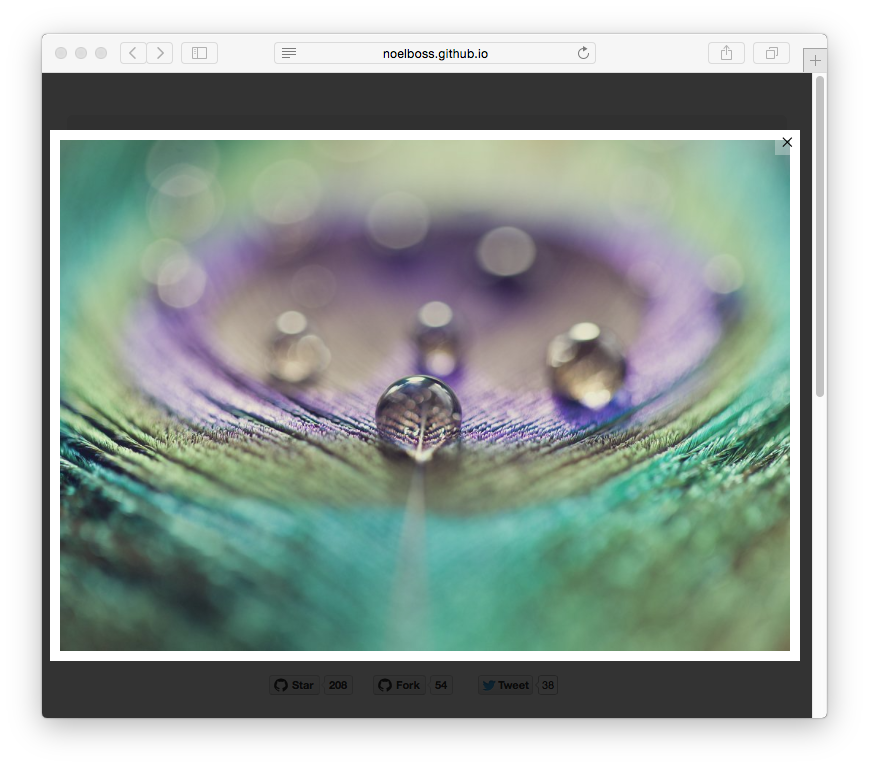Click the peacock feather water drop photo
869x768 pixels.
coord(425,395)
